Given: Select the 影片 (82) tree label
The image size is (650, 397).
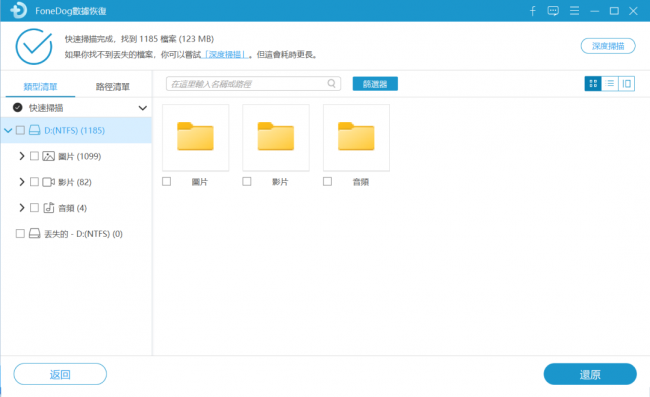Looking at the screenshot, I should click(x=75, y=182).
